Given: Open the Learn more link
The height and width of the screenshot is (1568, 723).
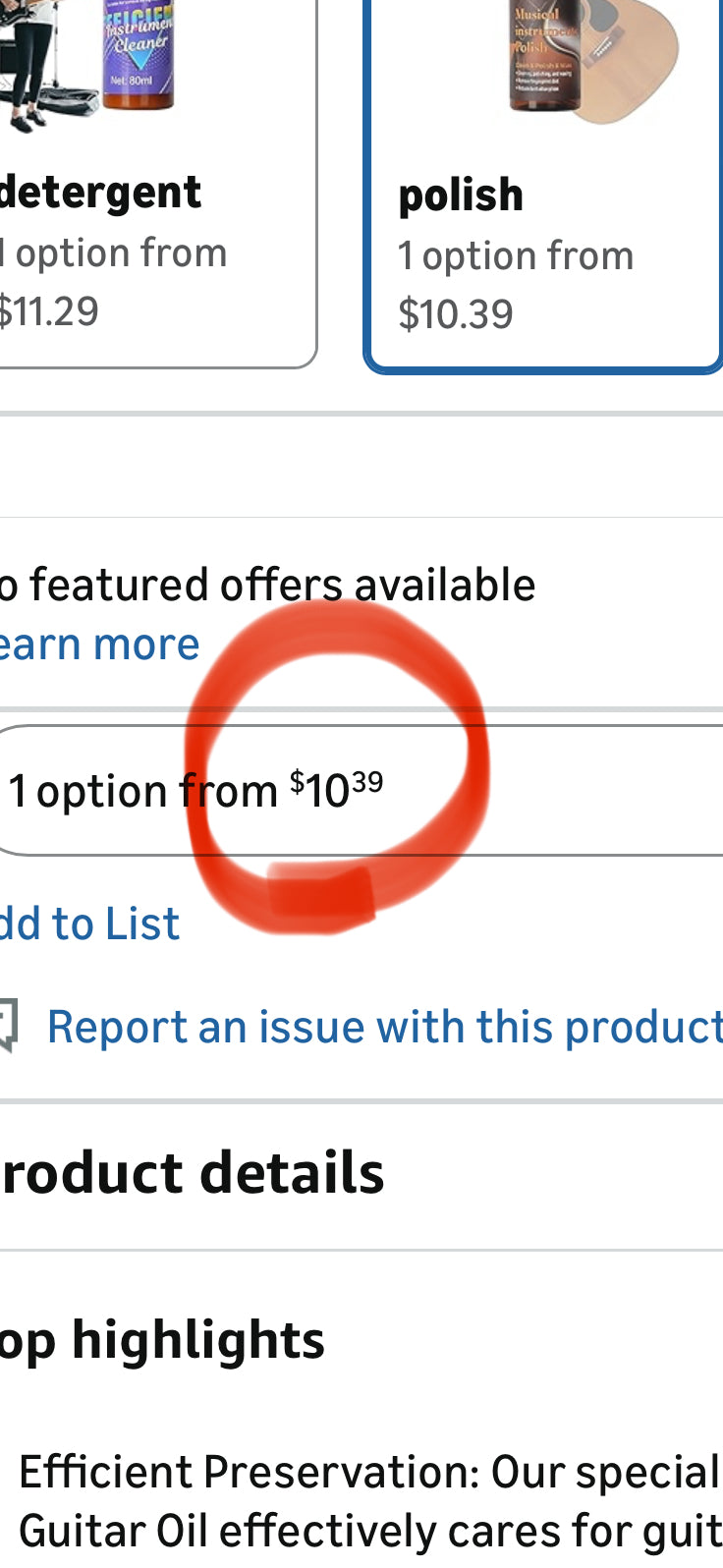Looking at the screenshot, I should click(x=99, y=644).
